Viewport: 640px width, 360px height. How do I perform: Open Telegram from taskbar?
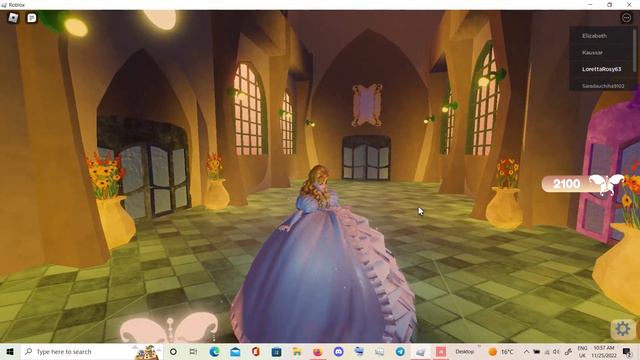(400, 351)
